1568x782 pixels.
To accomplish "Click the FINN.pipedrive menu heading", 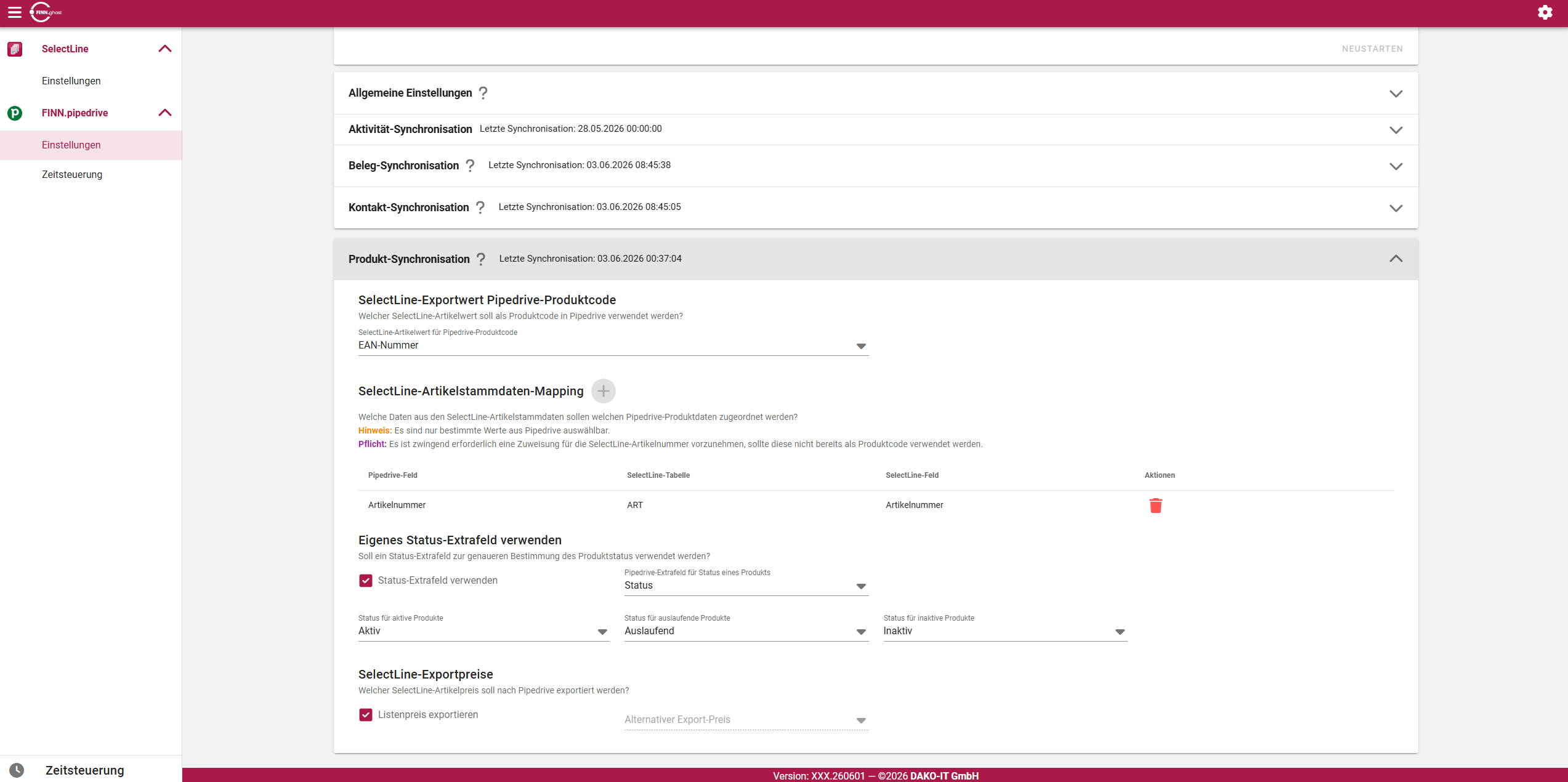I will pos(75,113).
